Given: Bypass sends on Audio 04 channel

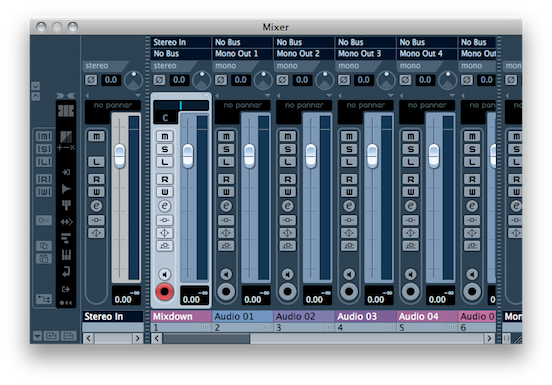Looking at the screenshot, I should (x=410, y=246).
